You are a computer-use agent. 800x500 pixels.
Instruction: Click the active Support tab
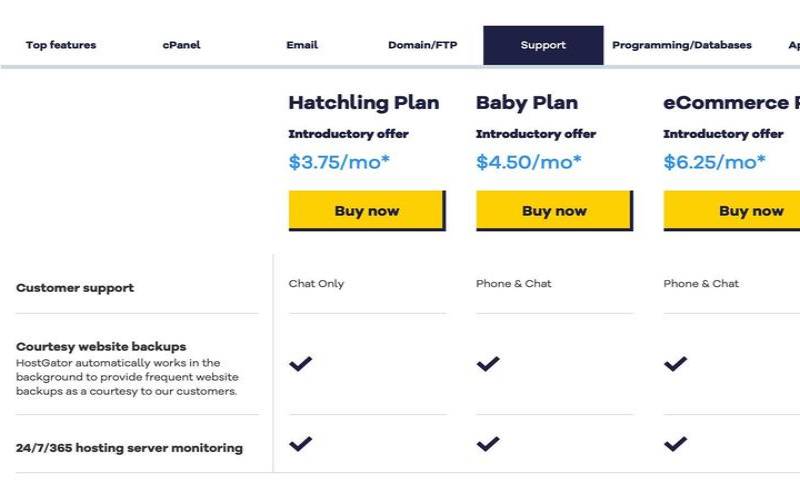point(543,45)
